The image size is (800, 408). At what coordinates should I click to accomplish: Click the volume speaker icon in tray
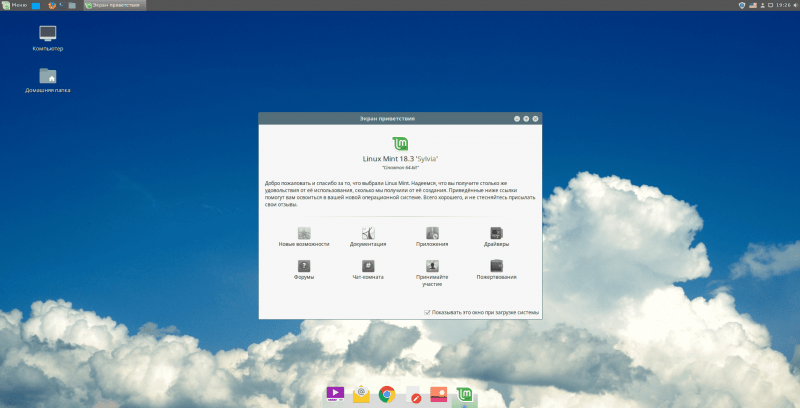coord(795,5)
